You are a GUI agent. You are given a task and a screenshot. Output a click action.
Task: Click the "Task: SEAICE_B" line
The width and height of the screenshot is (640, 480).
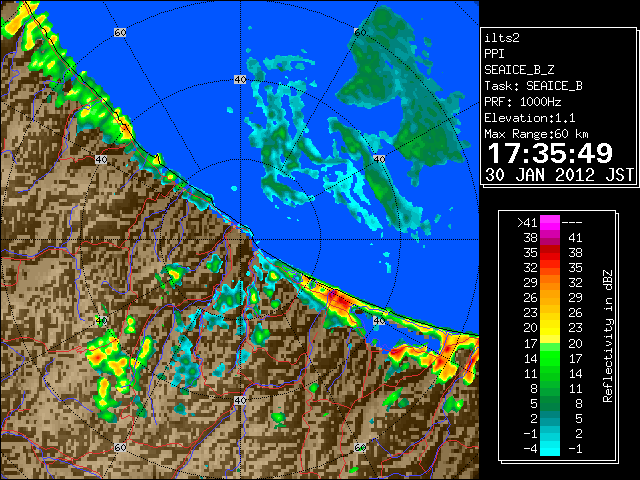click(533, 86)
